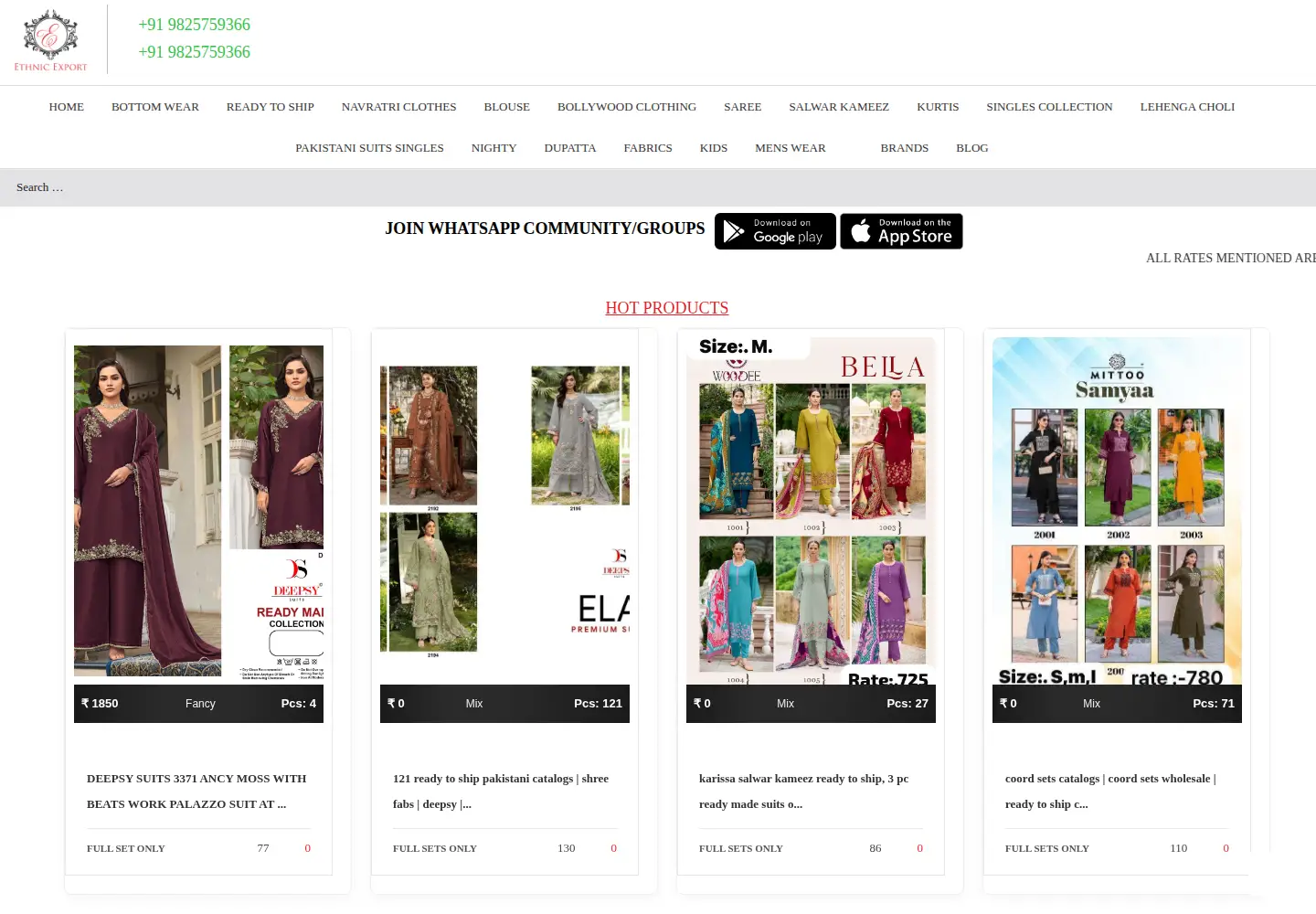Focus the Search input field
Screen dimensions: 1316x914
[658, 187]
